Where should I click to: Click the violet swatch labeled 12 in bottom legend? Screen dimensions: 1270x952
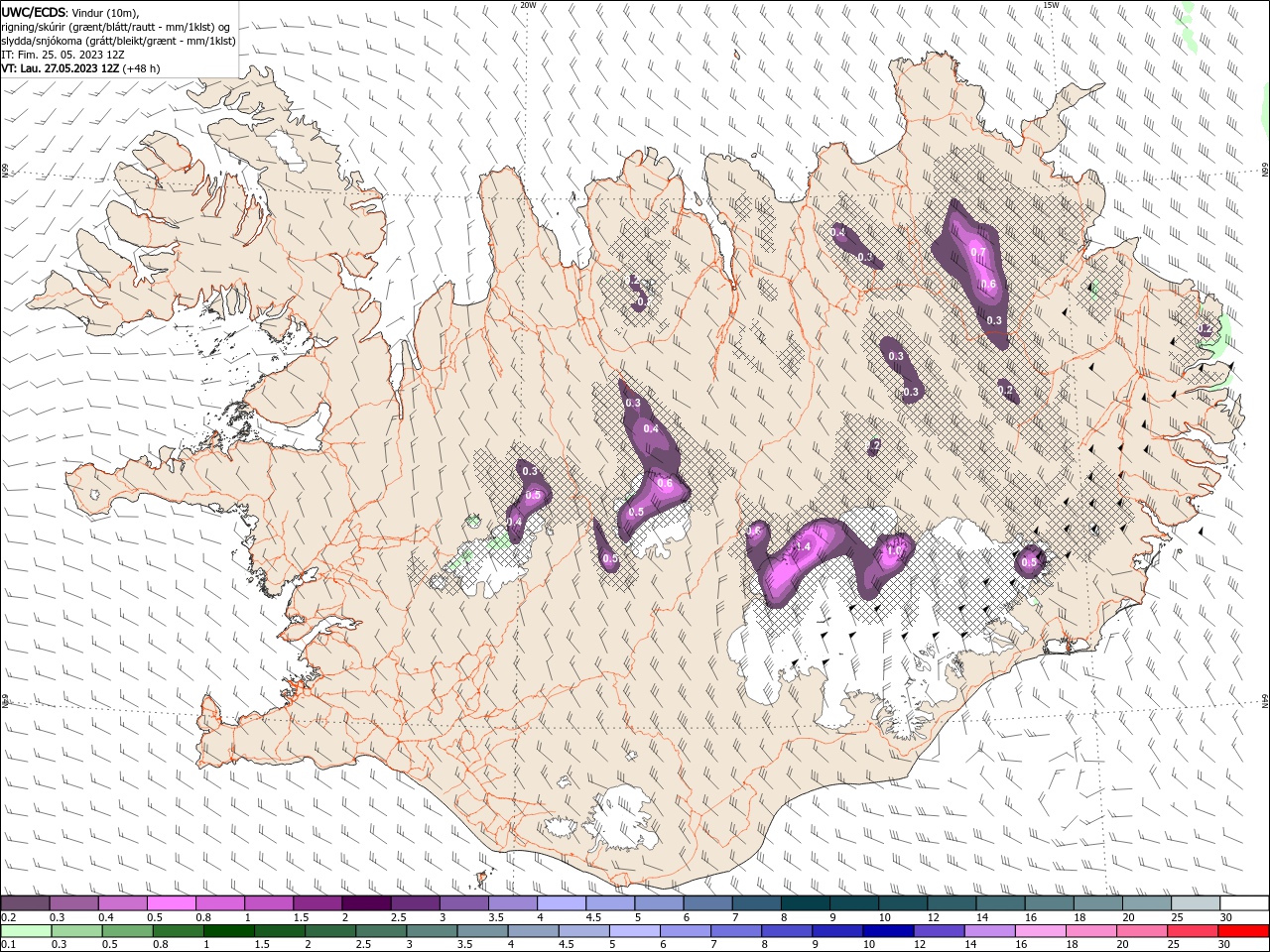(938, 931)
